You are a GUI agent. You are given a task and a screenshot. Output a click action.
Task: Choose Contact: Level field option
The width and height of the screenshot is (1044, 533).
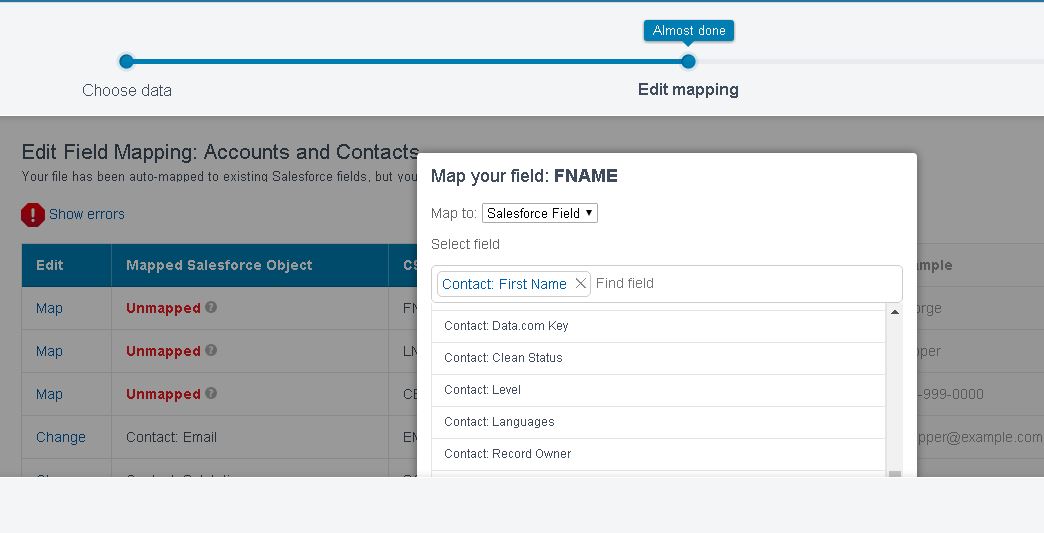click(482, 390)
